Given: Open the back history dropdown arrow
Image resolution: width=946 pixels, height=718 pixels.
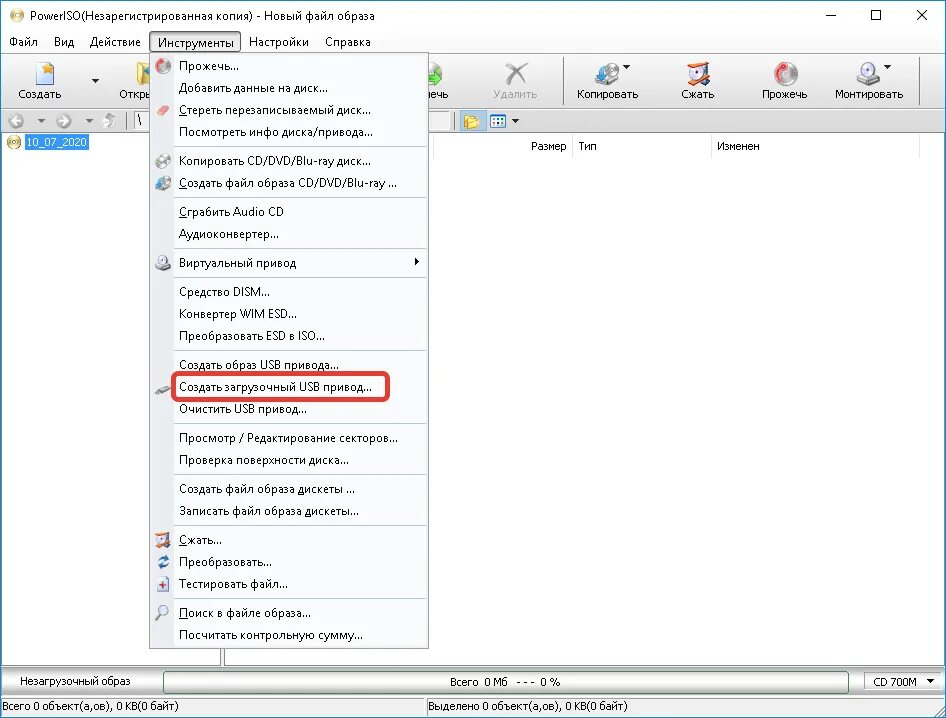Looking at the screenshot, I should [x=41, y=121].
